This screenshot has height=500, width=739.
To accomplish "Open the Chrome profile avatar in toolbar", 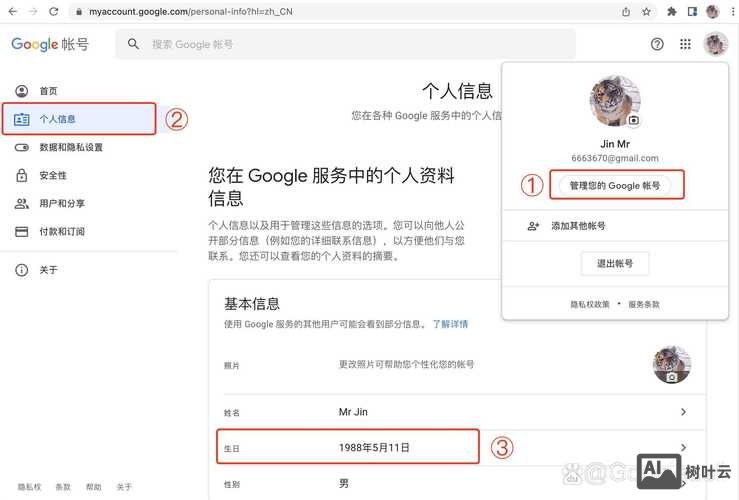I will (713, 11).
